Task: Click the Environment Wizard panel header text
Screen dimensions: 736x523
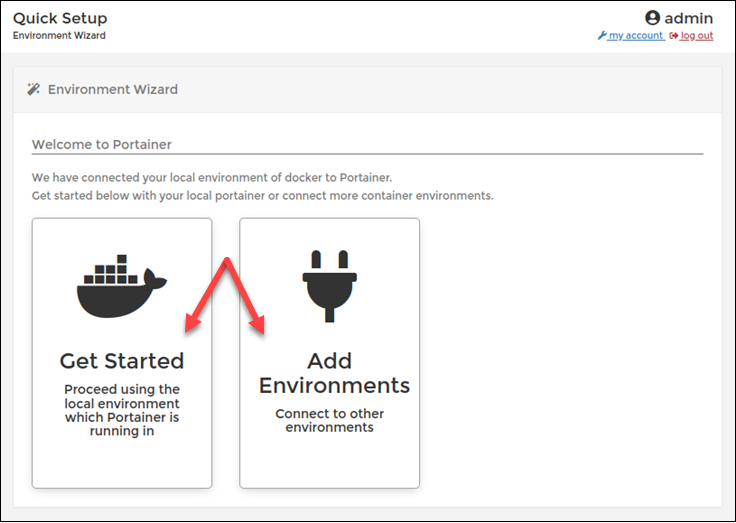Action: [113, 89]
